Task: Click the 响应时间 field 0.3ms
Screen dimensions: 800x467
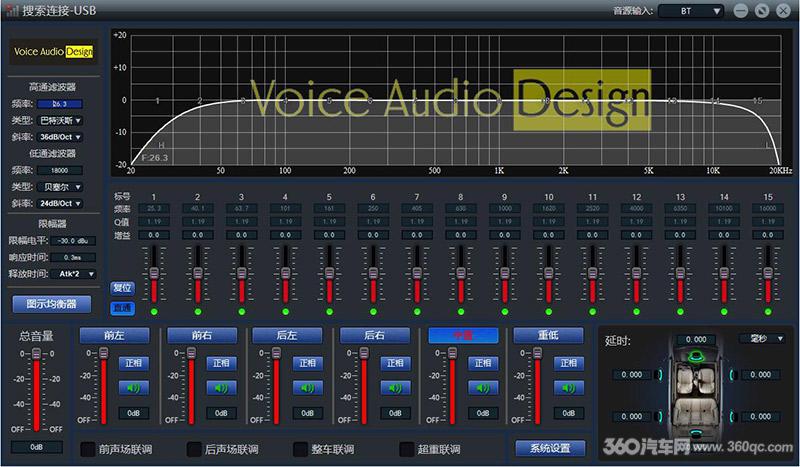Action: 73,257
